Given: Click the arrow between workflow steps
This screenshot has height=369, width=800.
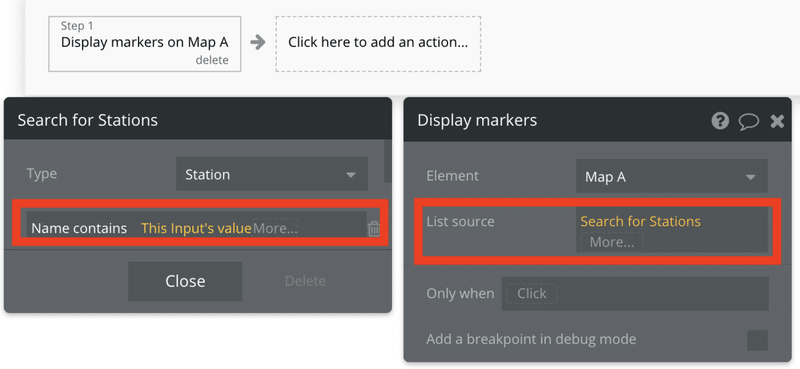Looking at the screenshot, I should (258, 42).
